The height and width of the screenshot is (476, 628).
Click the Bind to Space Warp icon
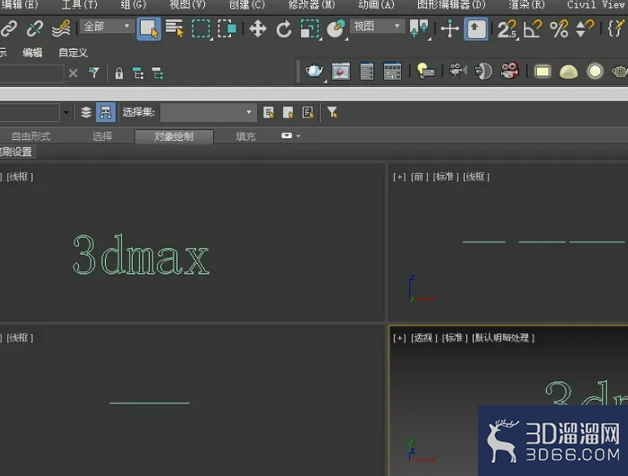point(61,29)
